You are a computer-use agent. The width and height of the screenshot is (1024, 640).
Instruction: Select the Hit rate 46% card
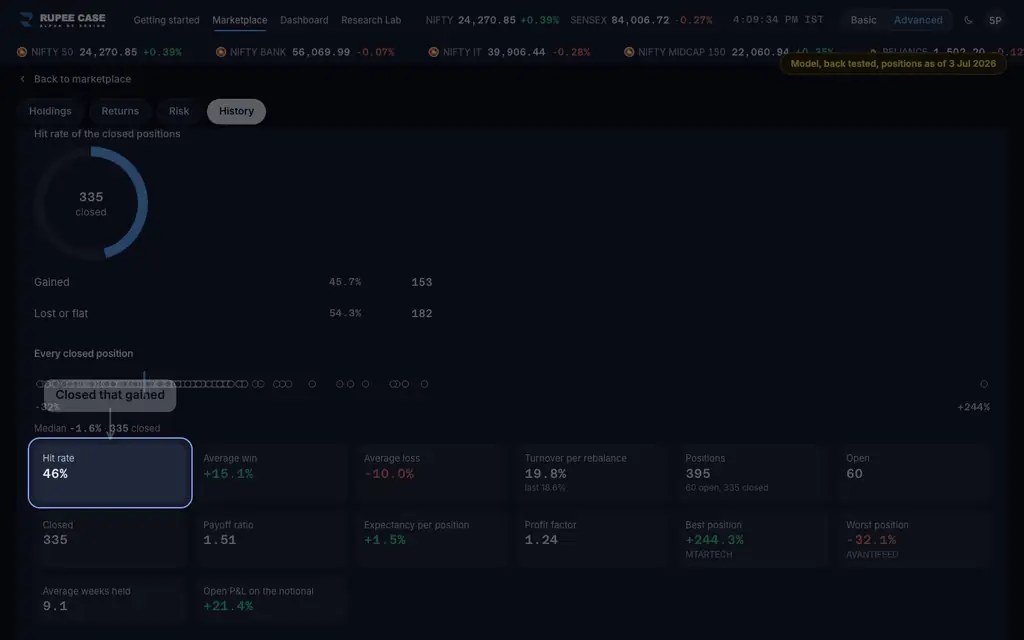click(110, 473)
